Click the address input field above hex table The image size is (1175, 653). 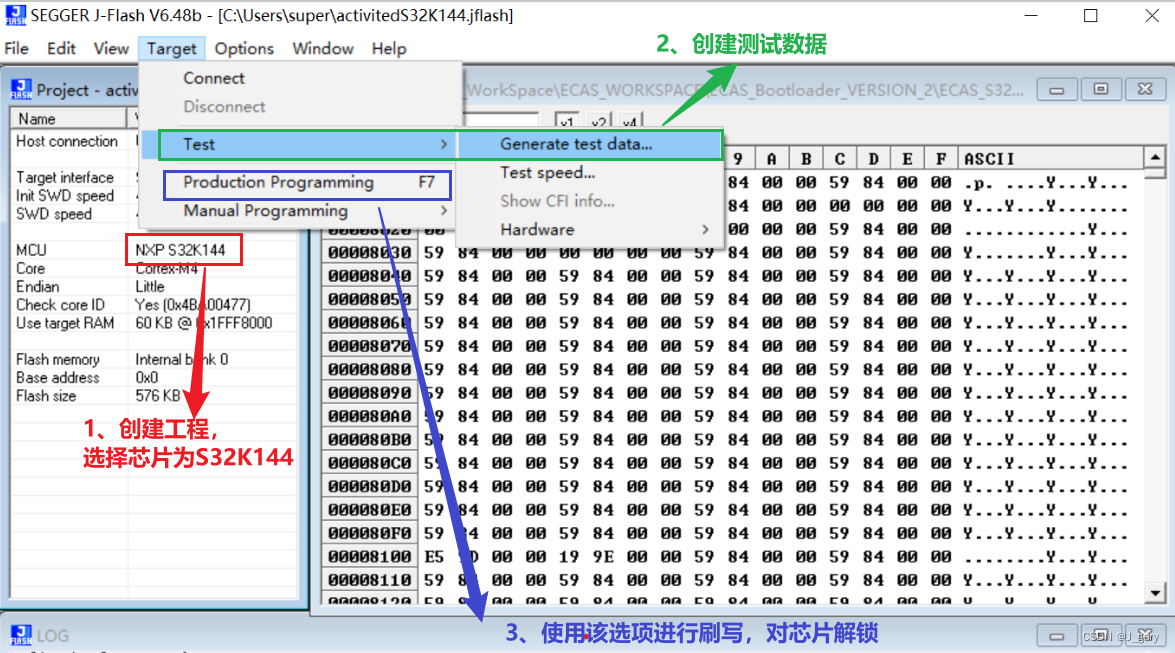[x=501, y=120]
